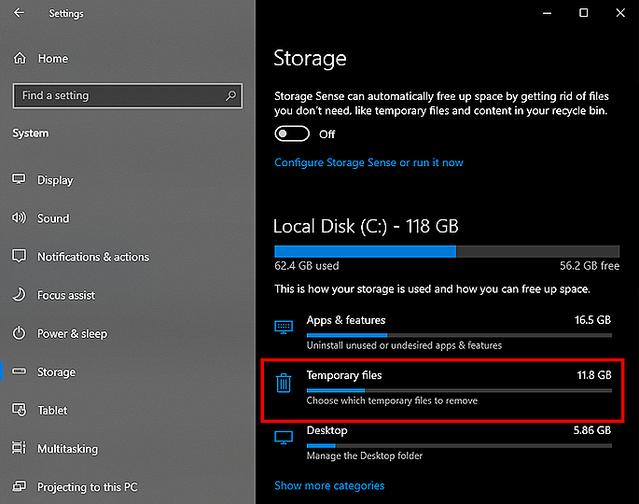
Task: Click 'Uninstall unused or undesired apps & features'
Action: point(404,346)
